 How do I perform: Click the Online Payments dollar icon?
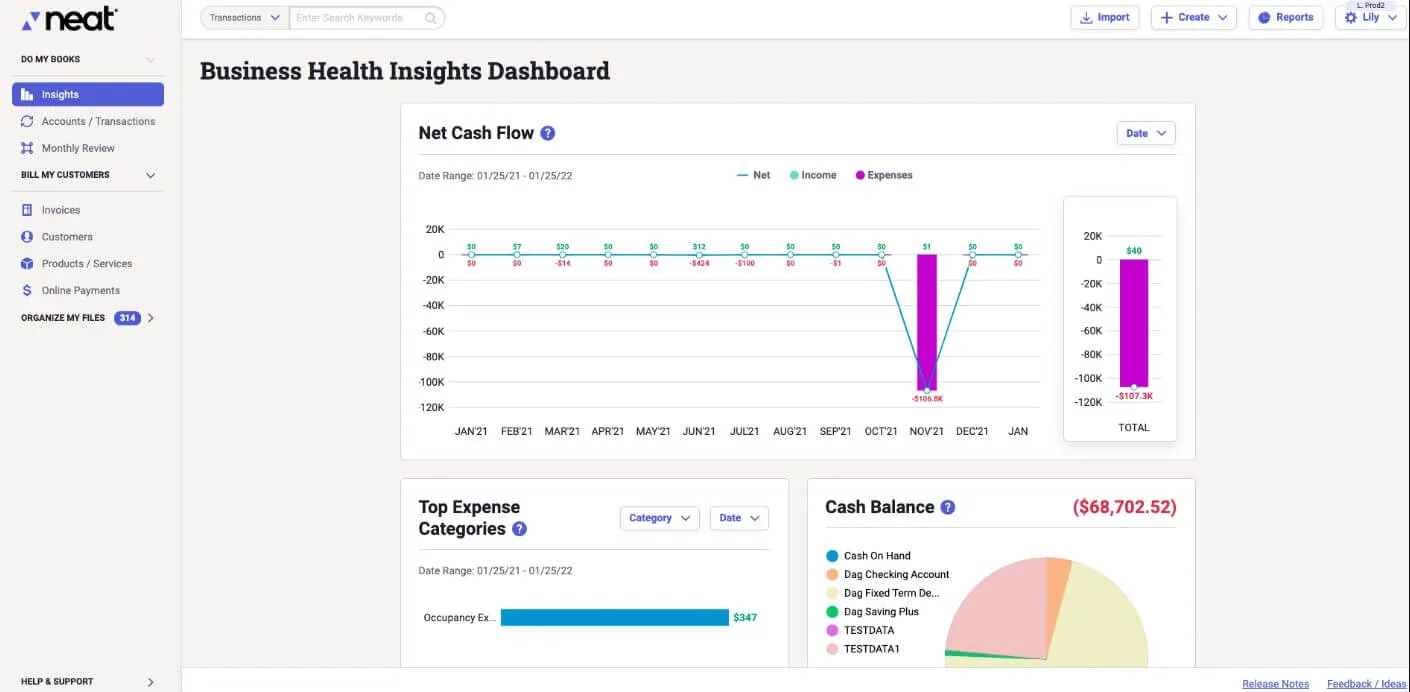[x=27, y=291]
